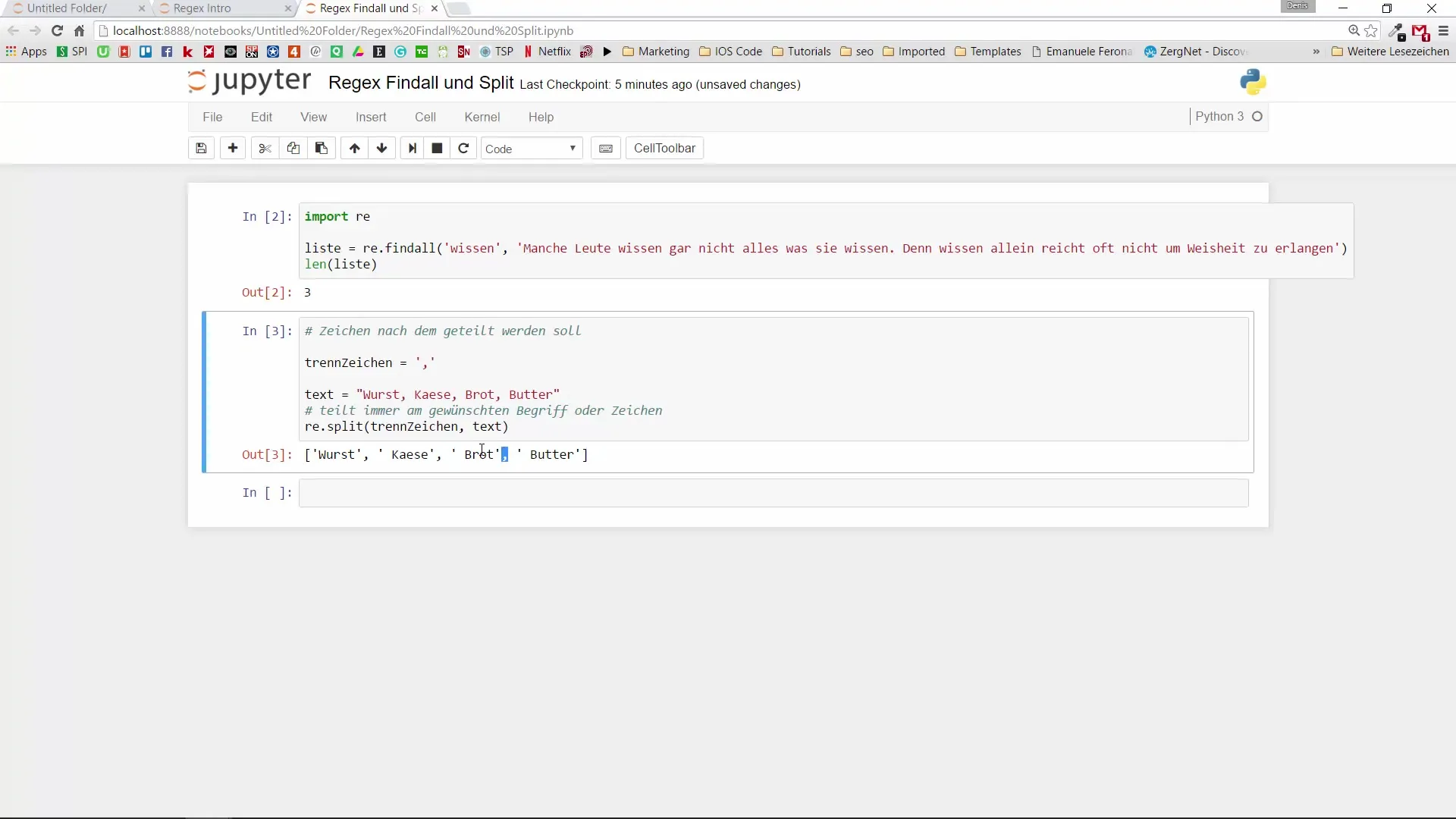1456x819 pixels.
Task: Go to browser home page
Action: coord(79,31)
